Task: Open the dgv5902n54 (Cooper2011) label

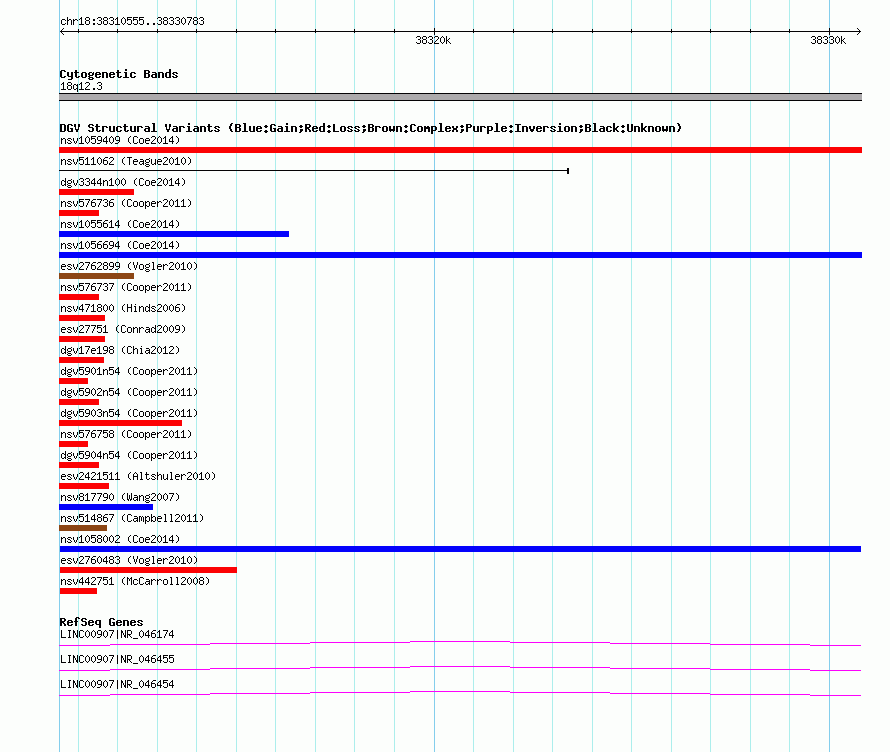Action: [129, 392]
